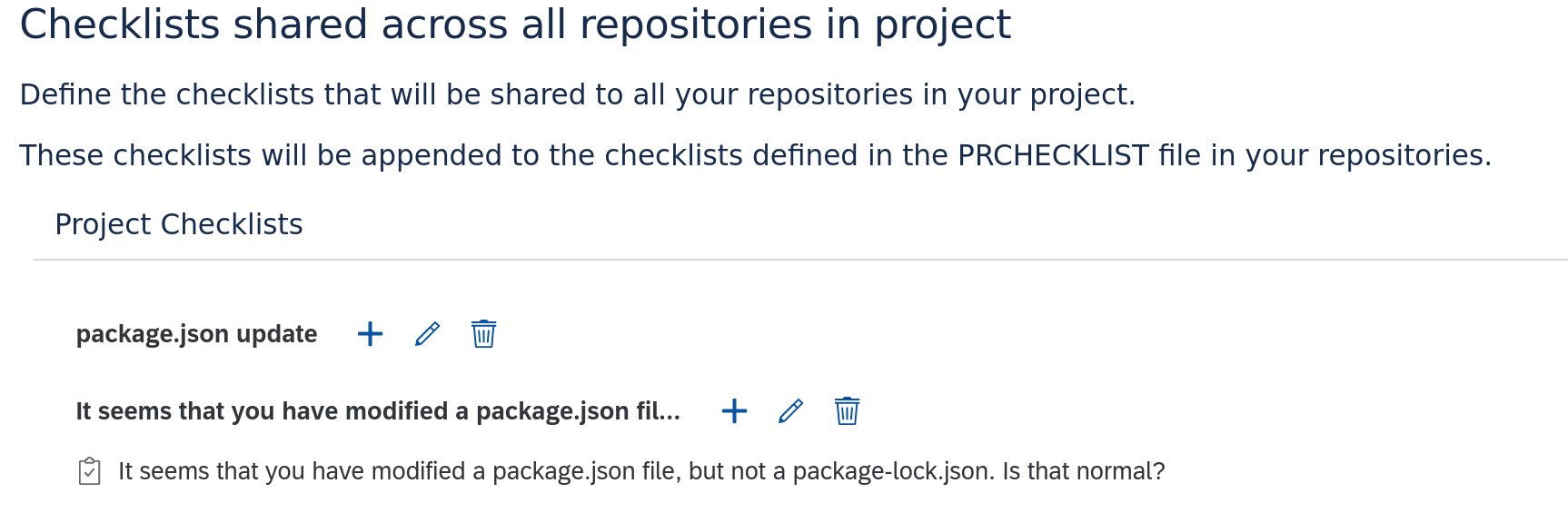Click the 'Define the checklists' description line
Viewport: 1568px width, 513px height.
(577, 94)
